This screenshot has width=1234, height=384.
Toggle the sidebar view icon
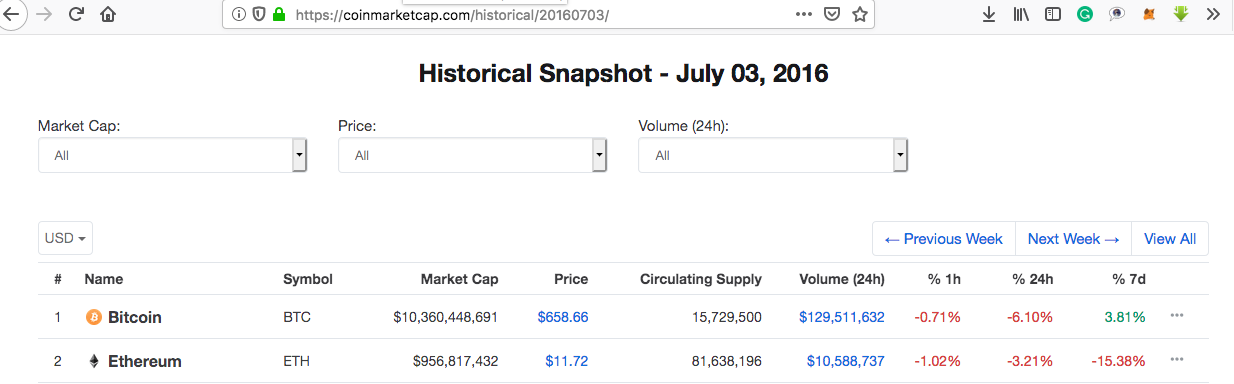click(1053, 14)
